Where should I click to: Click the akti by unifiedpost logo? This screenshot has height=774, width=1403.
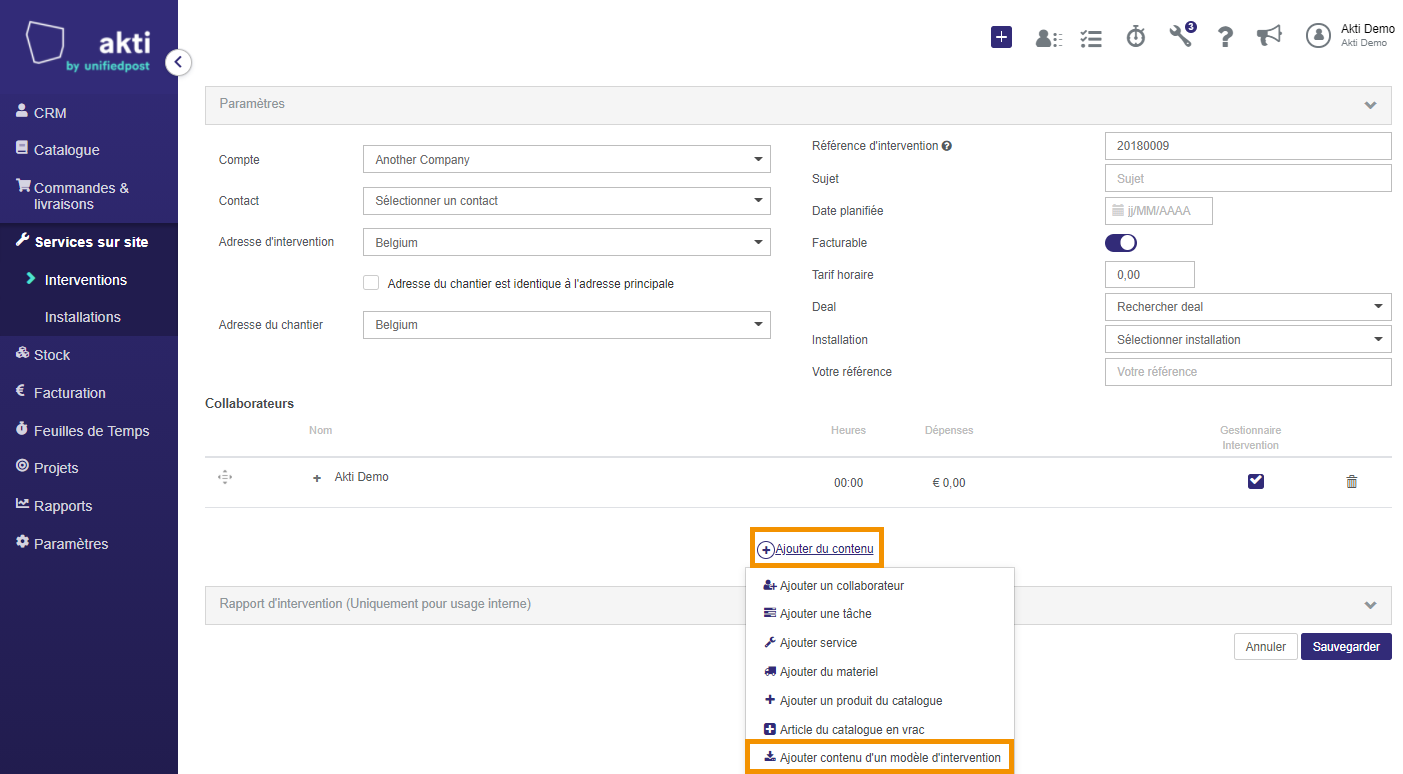(88, 48)
